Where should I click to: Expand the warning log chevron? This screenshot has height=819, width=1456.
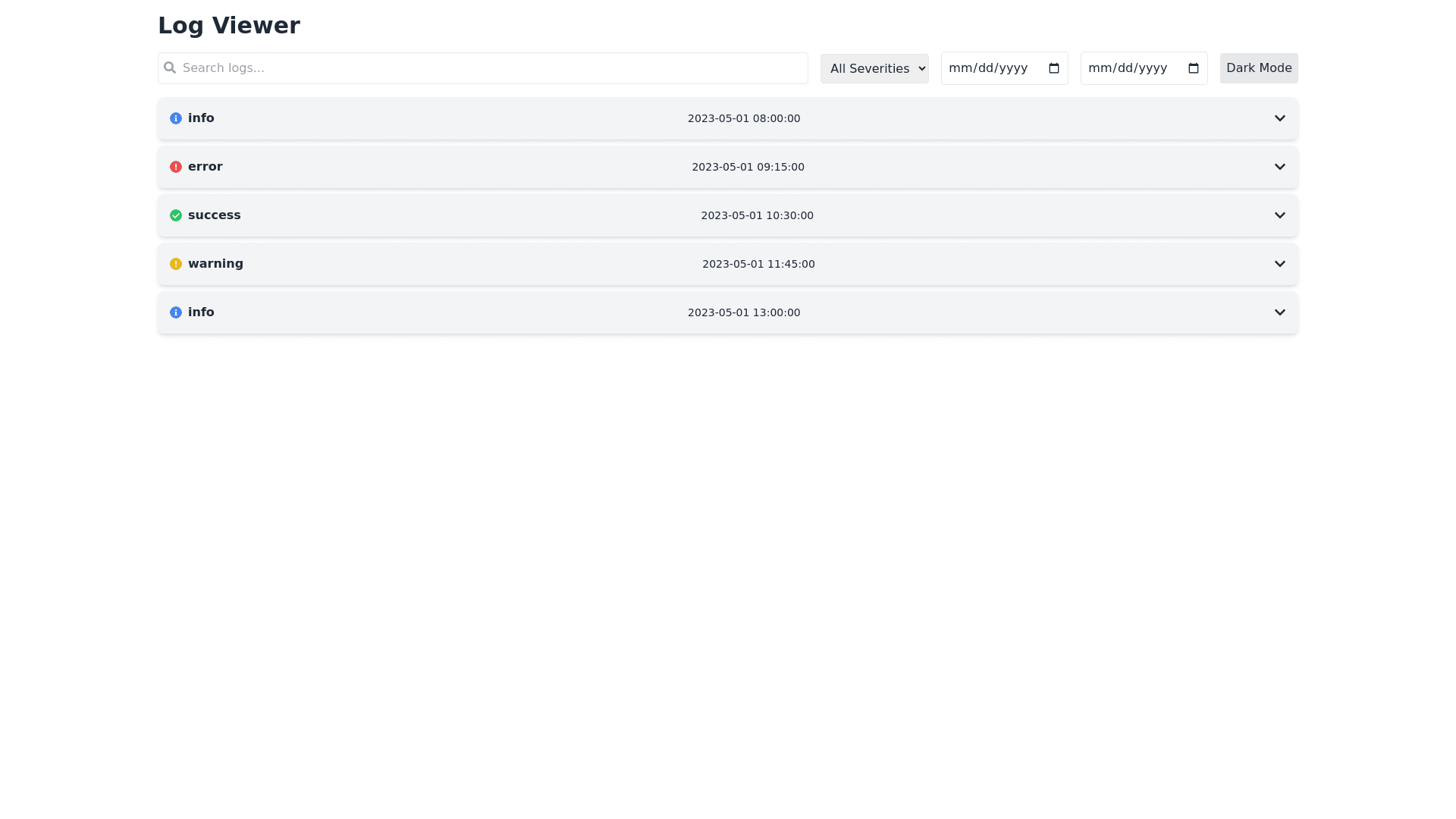tap(1279, 264)
